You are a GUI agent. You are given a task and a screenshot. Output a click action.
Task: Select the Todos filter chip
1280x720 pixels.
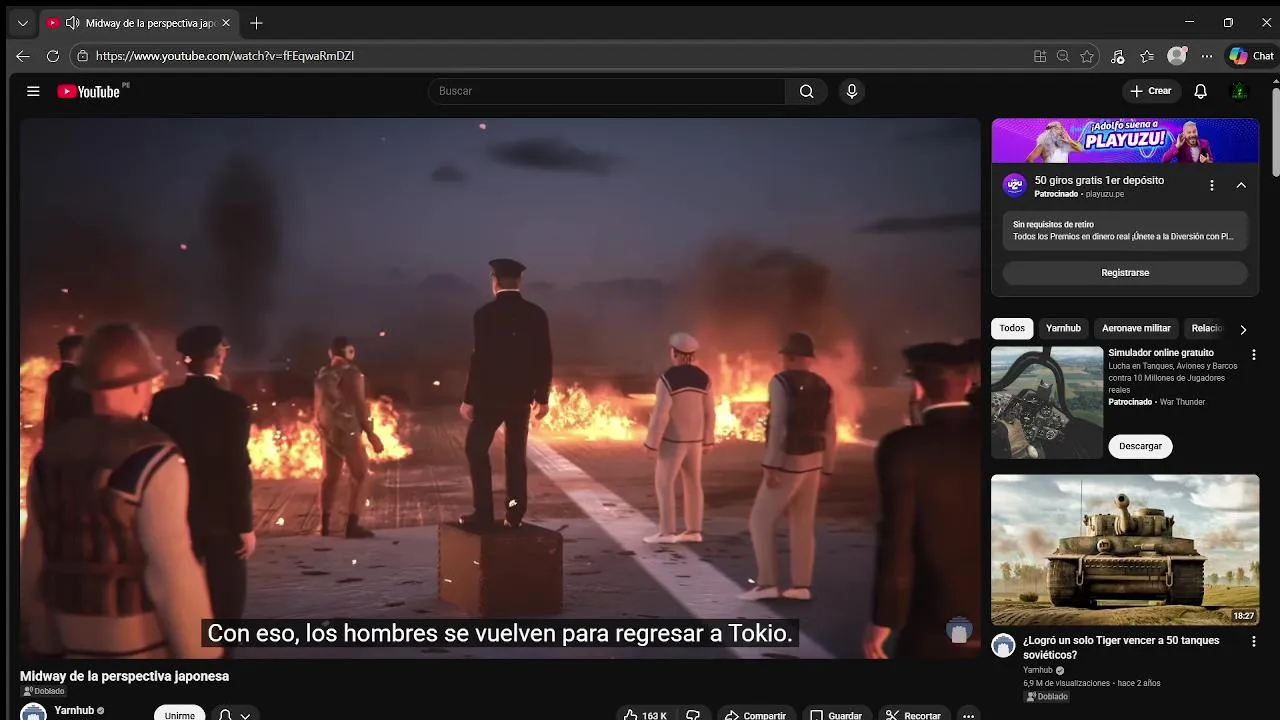click(x=1012, y=328)
